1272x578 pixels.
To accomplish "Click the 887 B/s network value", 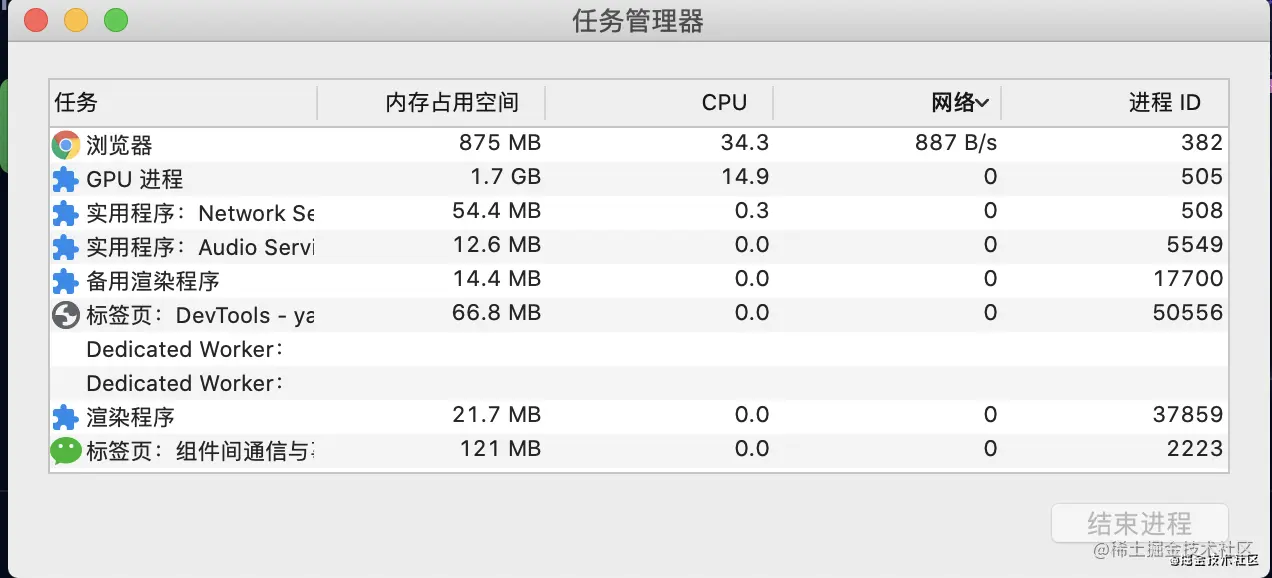I will click(955, 144).
